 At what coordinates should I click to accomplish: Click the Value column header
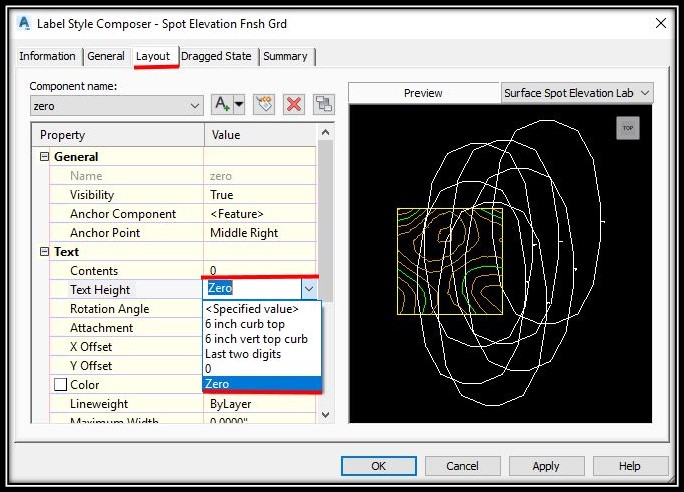(x=260, y=135)
